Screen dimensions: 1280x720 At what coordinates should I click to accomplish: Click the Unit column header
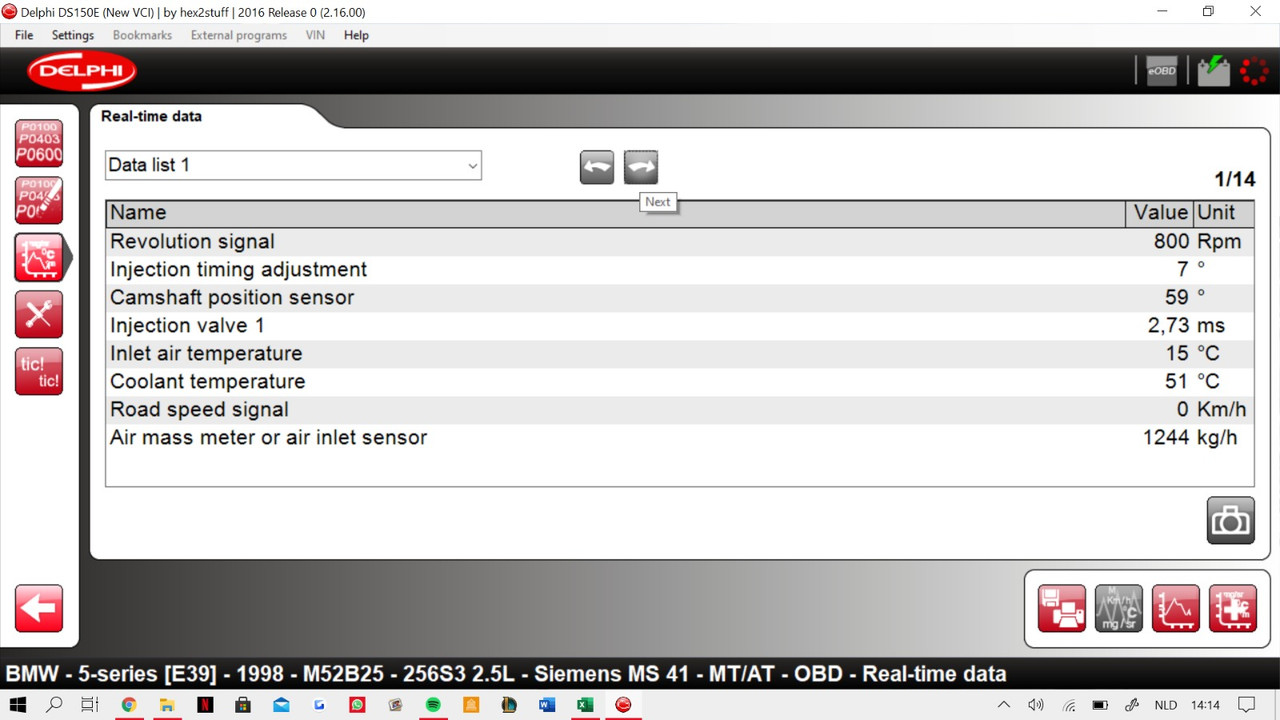click(x=1223, y=213)
